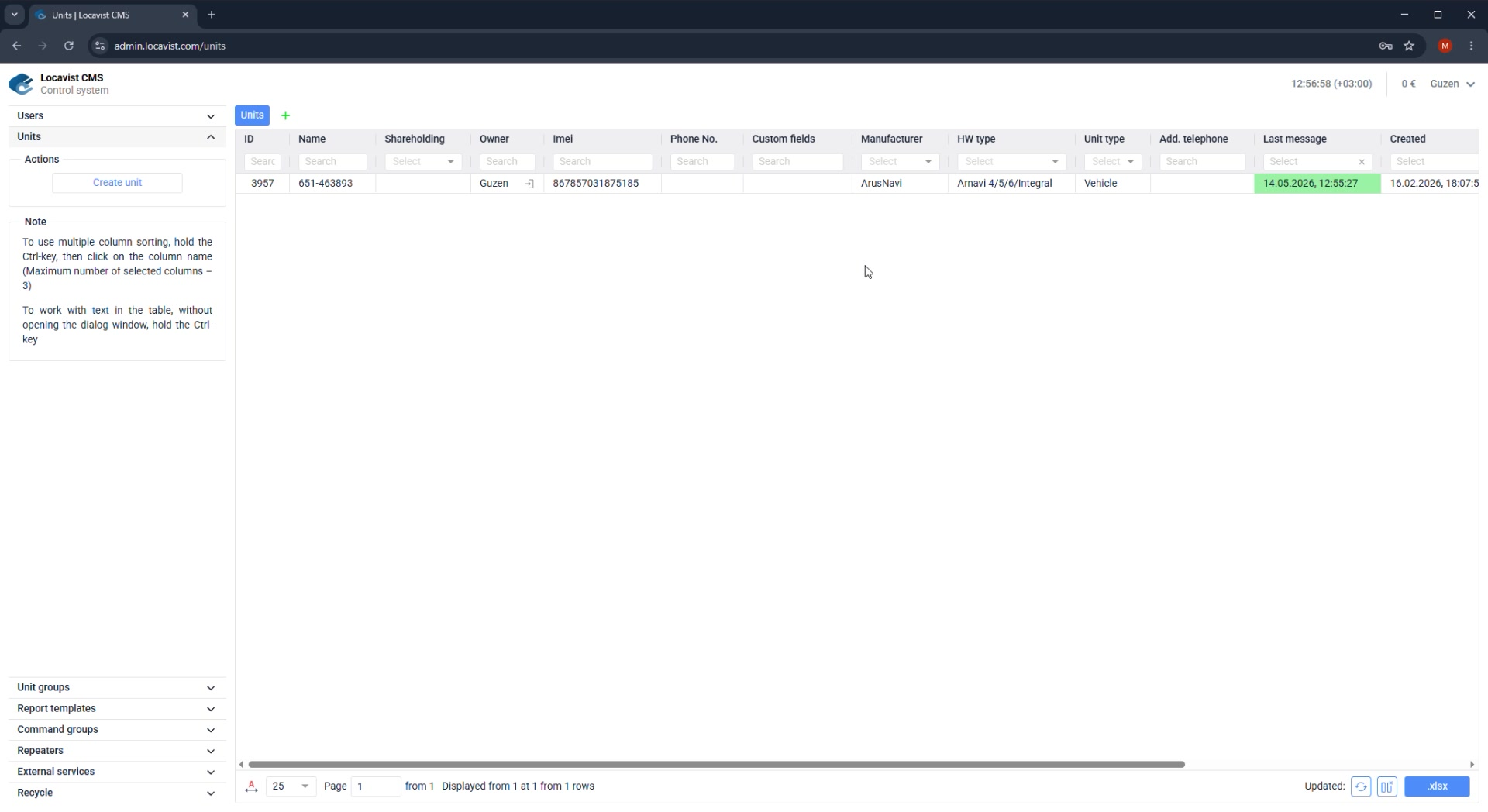Expand the Unit groups section

(117, 688)
